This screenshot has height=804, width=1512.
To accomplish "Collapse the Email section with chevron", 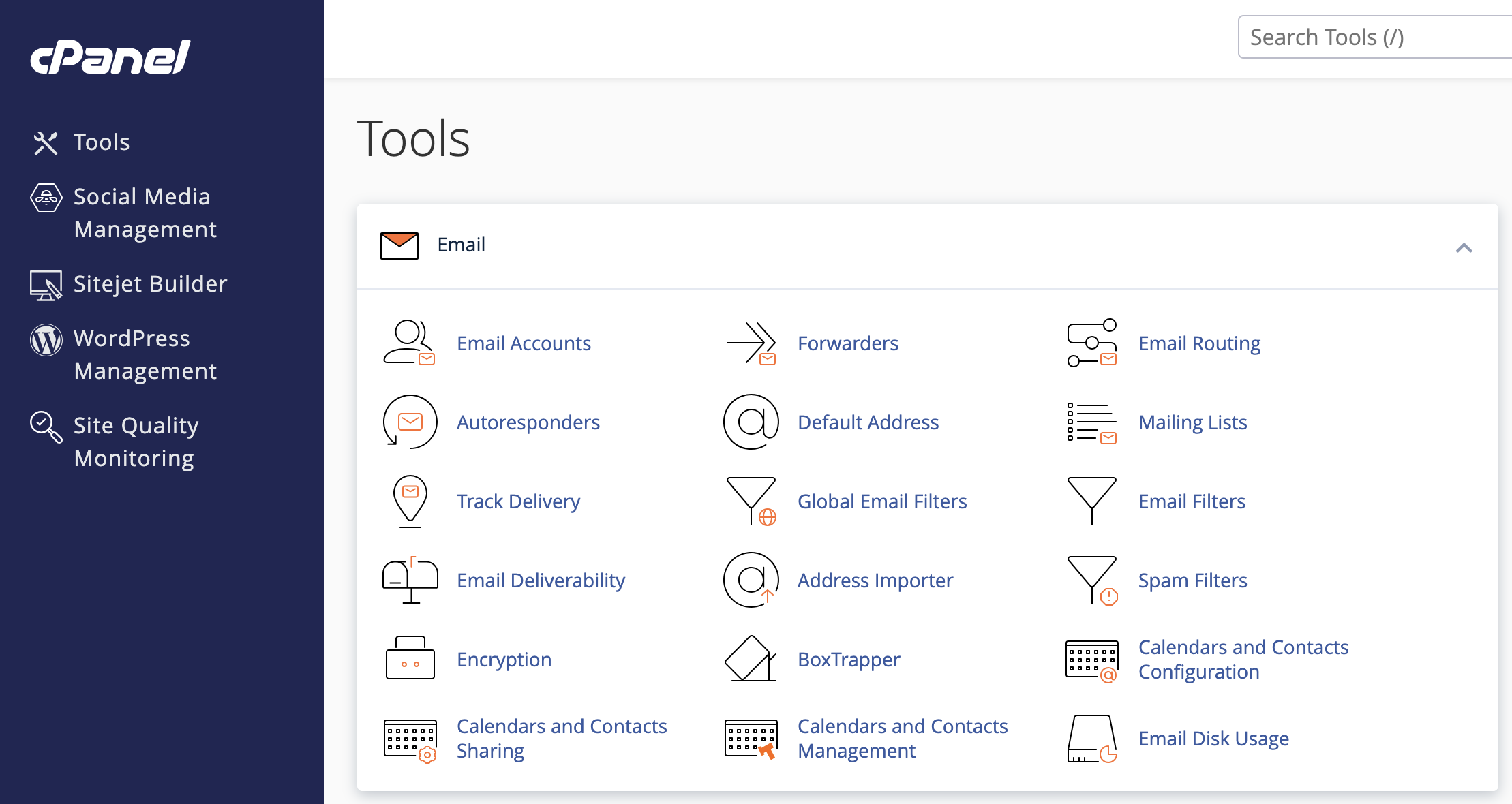I will click(x=1464, y=248).
